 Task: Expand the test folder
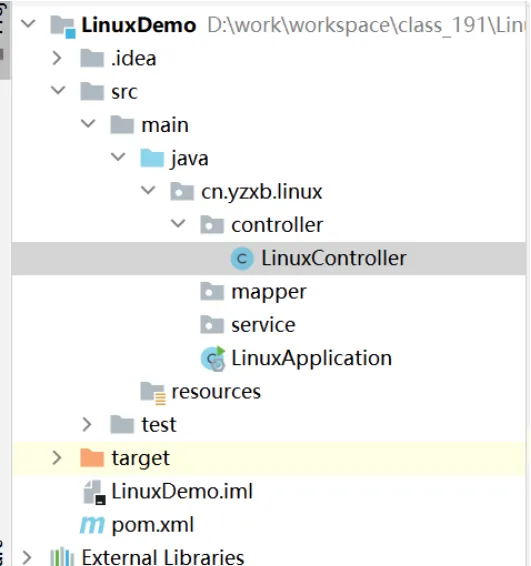point(87,424)
